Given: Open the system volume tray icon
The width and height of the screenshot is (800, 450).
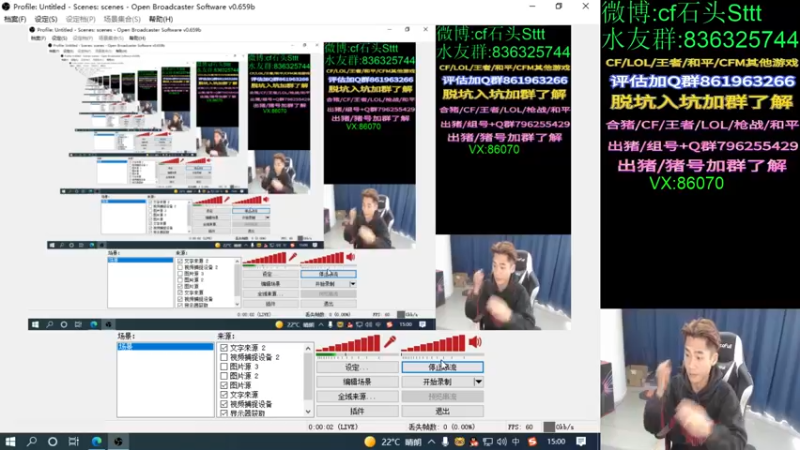Looking at the screenshot, I should (x=502, y=442).
